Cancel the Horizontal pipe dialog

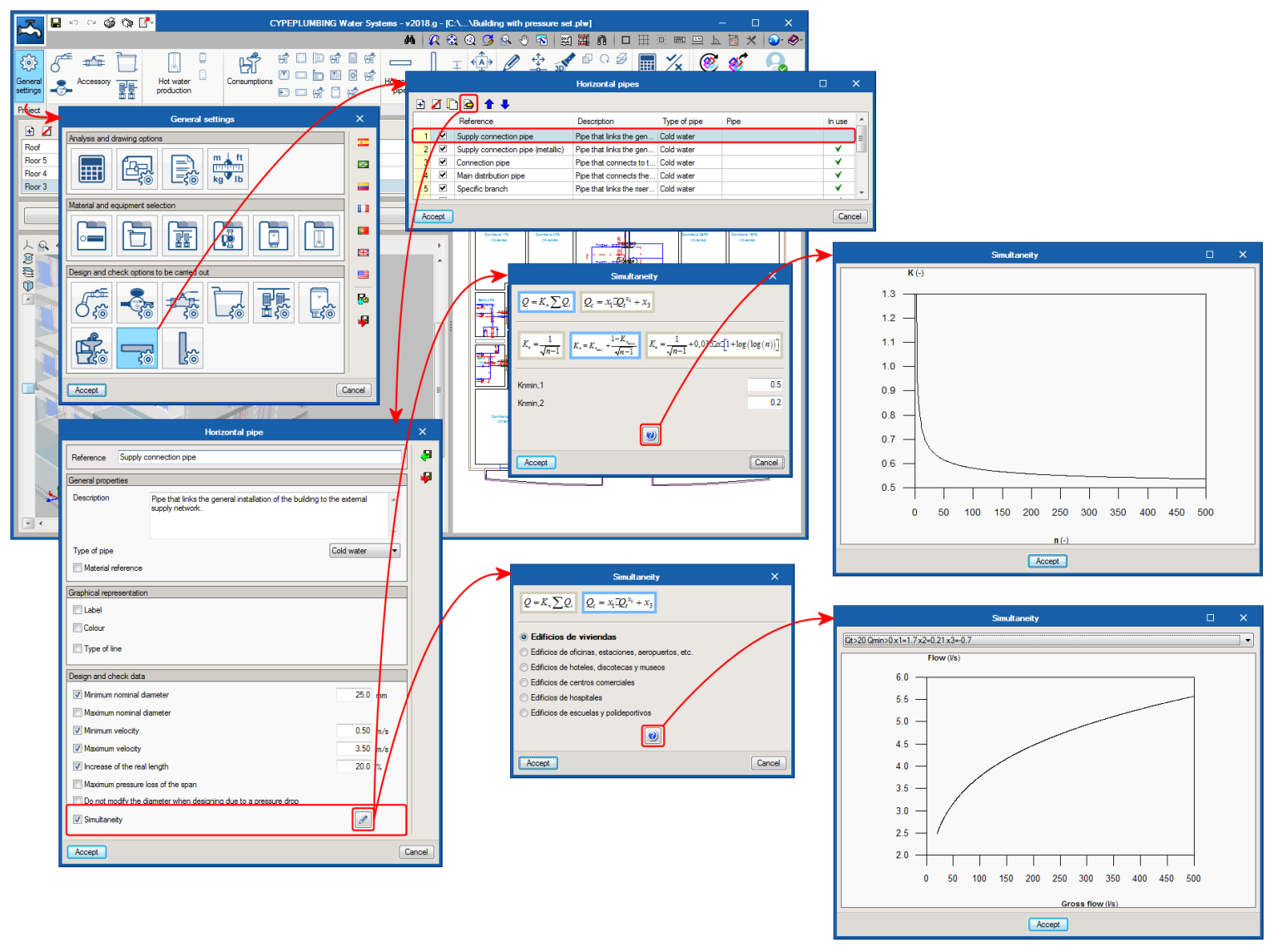(x=416, y=851)
